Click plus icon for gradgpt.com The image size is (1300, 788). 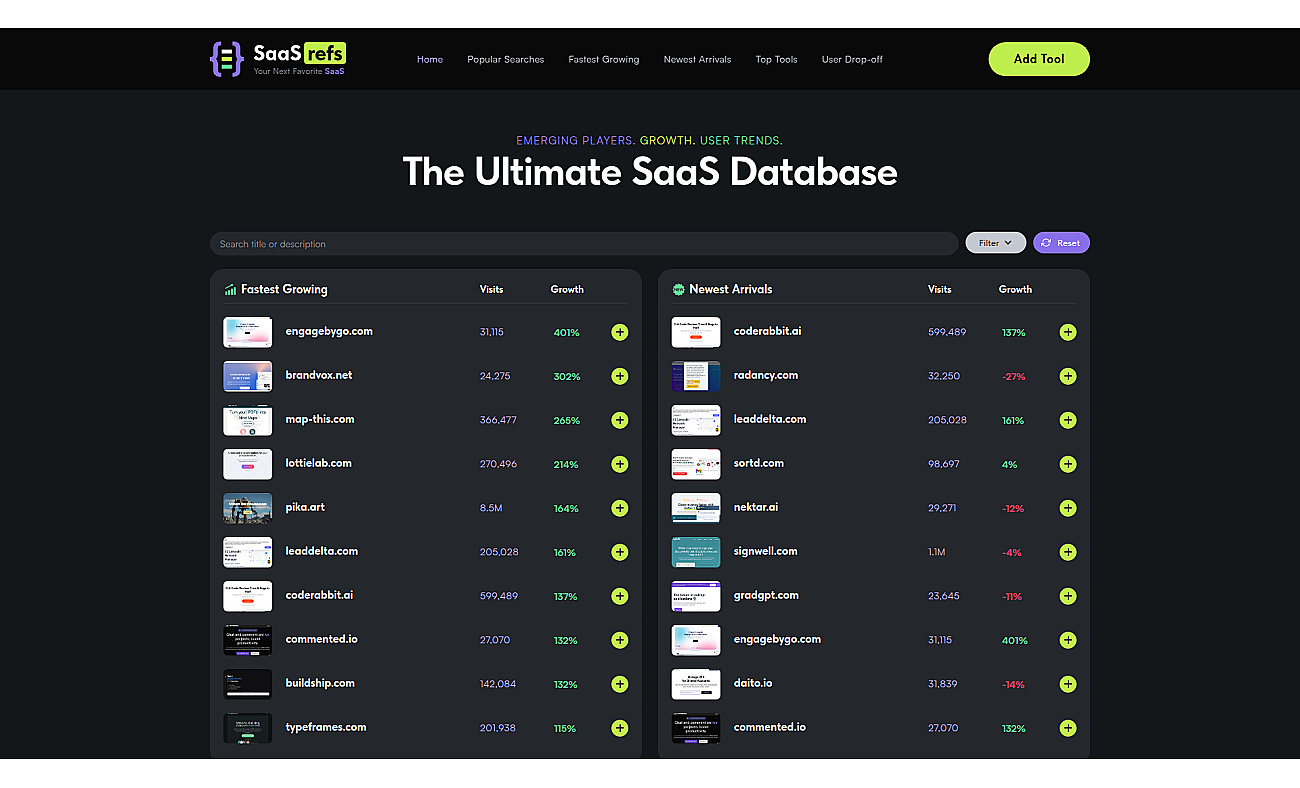point(1068,596)
